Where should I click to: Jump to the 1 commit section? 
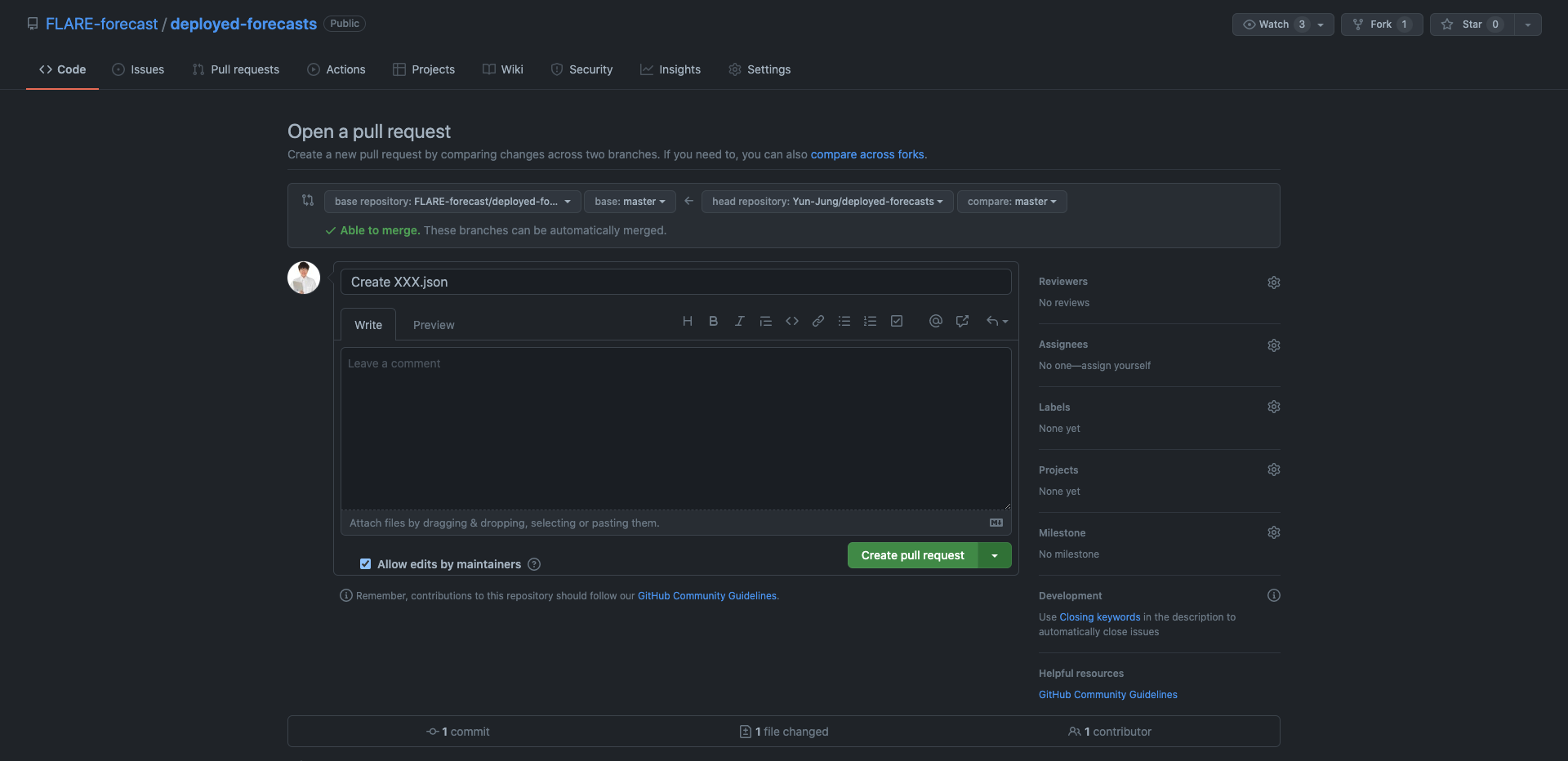(458, 732)
